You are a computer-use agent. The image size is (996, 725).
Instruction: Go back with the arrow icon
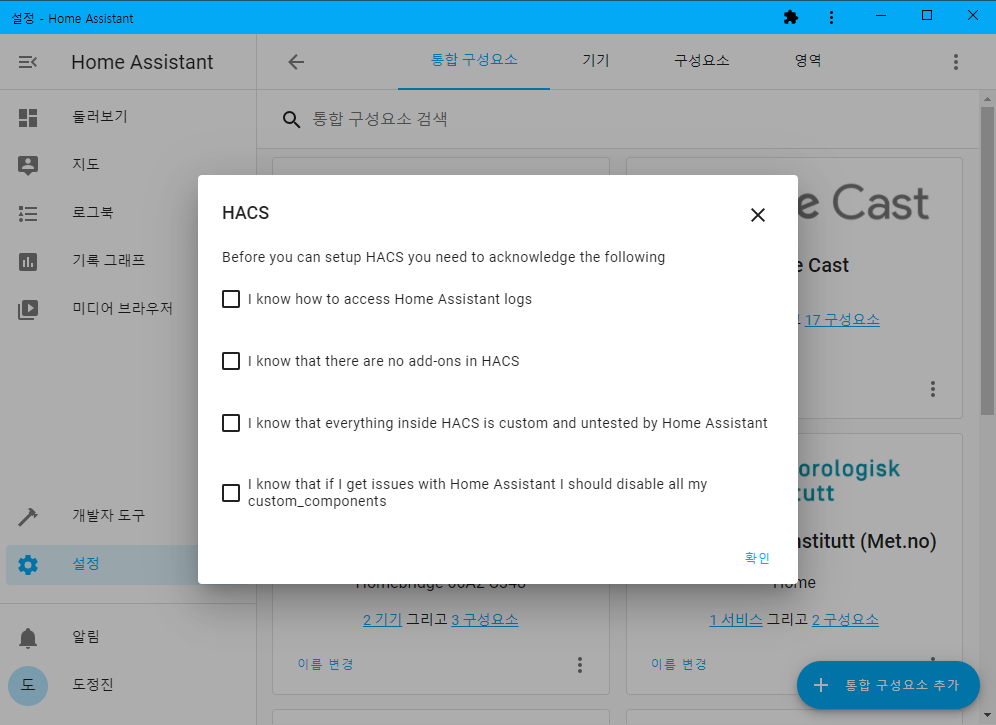point(296,62)
